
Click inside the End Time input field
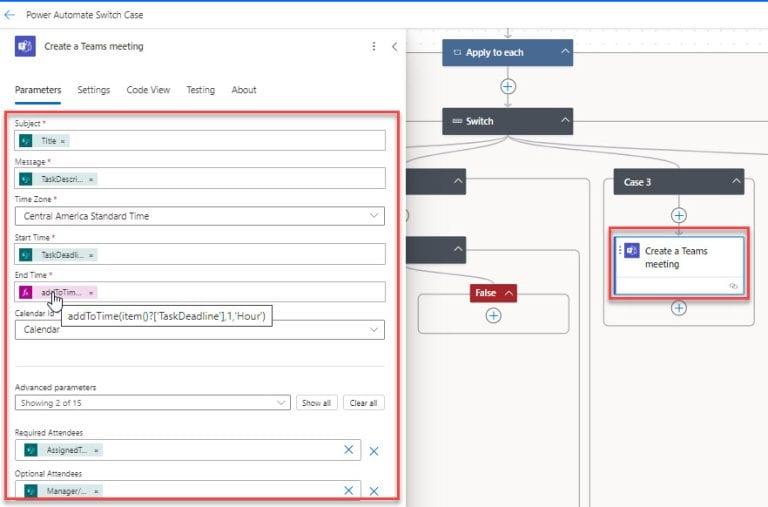tap(200, 292)
